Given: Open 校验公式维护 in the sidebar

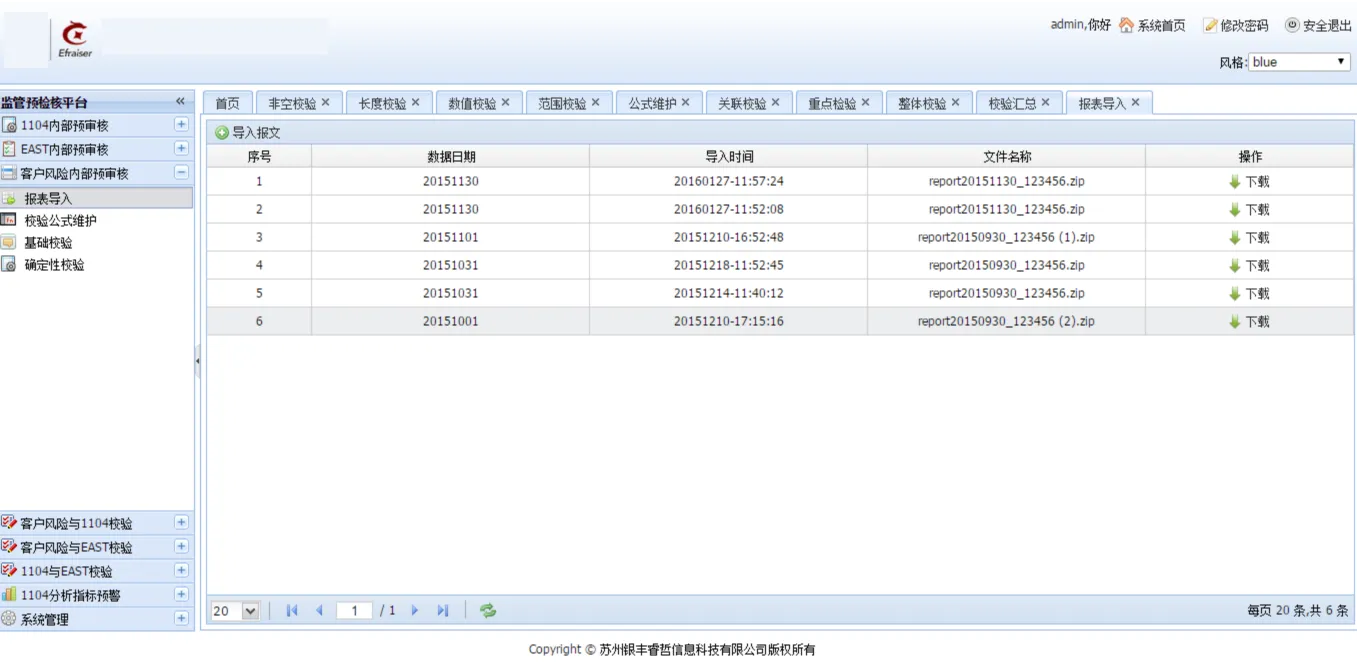Looking at the screenshot, I should point(60,220).
